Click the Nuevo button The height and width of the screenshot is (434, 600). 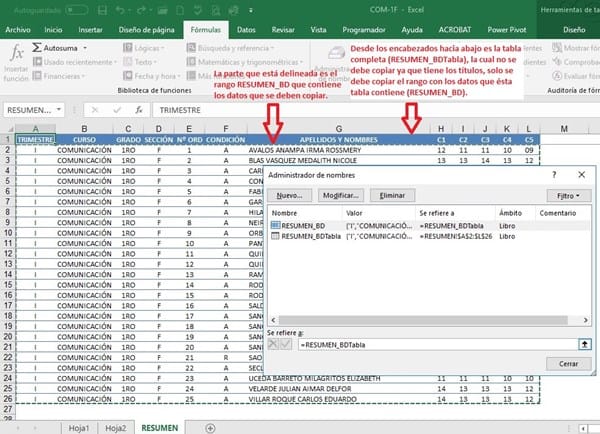pyautogui.click(x=290, y=196)
